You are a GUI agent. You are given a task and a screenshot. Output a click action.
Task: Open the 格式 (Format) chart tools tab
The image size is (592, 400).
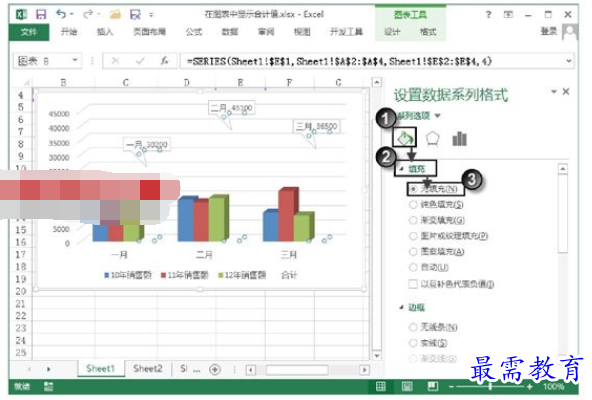click(x=428, y=32)
